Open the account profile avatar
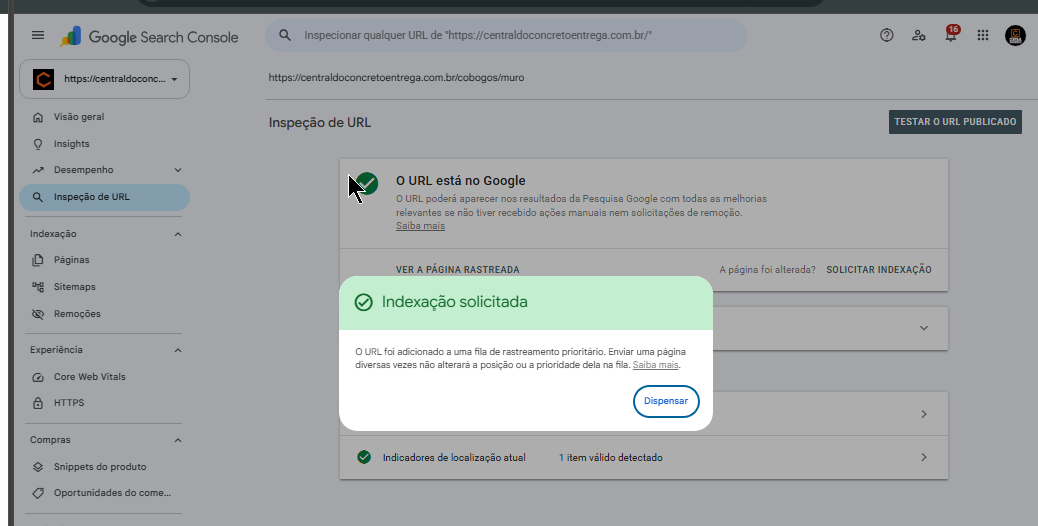Image resolution: width=1038 pixels, height=526 pixels. pos(1015,36)
